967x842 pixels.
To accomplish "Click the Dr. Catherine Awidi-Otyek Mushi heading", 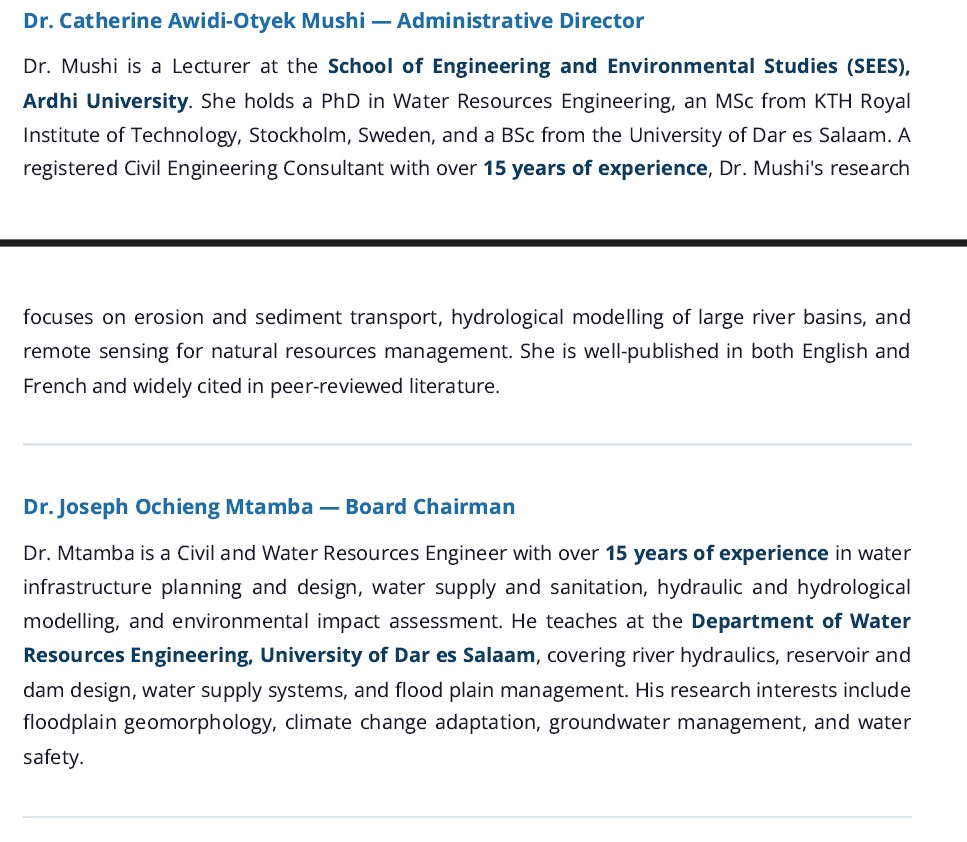I will point(333,21).
